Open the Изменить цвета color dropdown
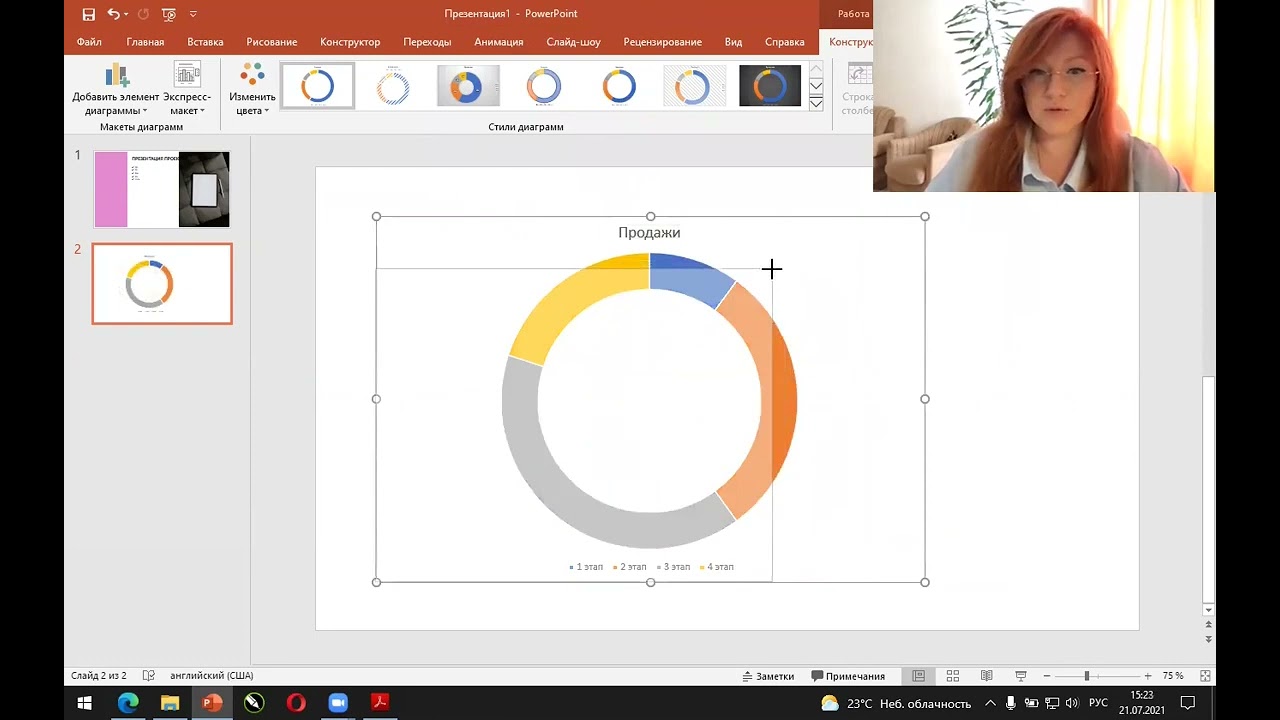The height and width of the screenshot is (720, 1280). click(252, 90)
